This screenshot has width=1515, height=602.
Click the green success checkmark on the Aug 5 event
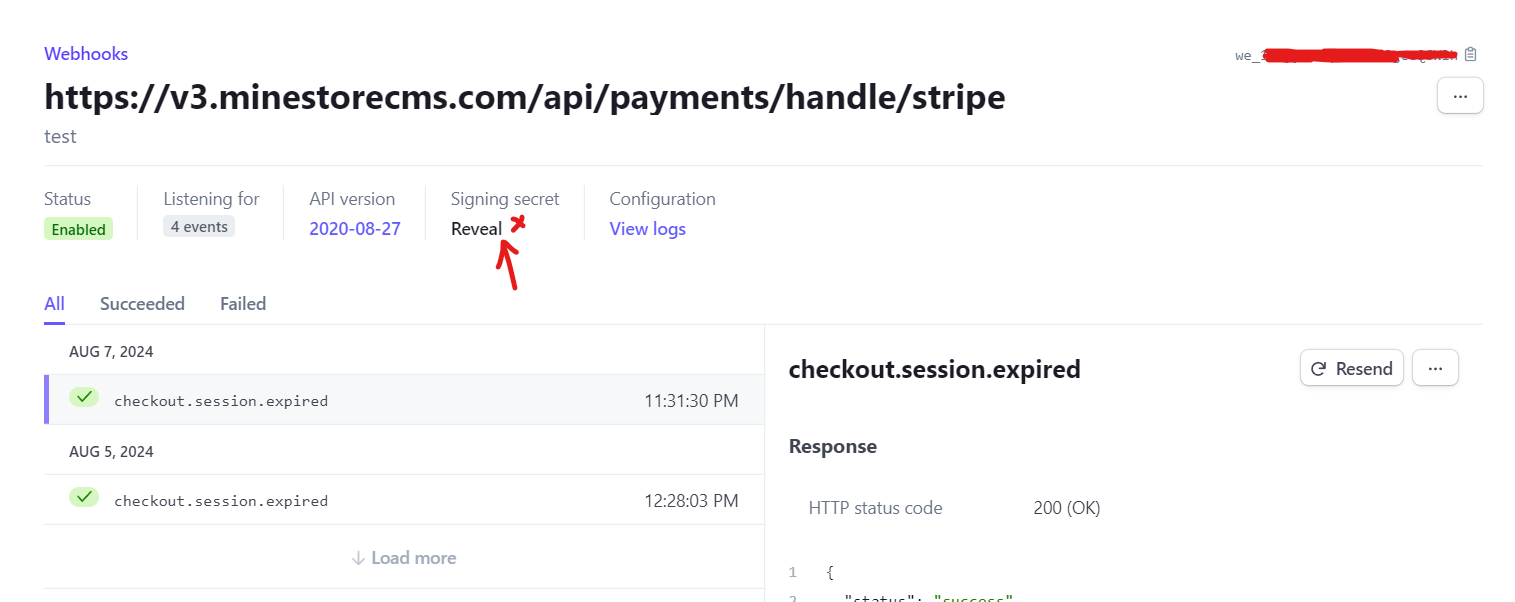(84, 496)
